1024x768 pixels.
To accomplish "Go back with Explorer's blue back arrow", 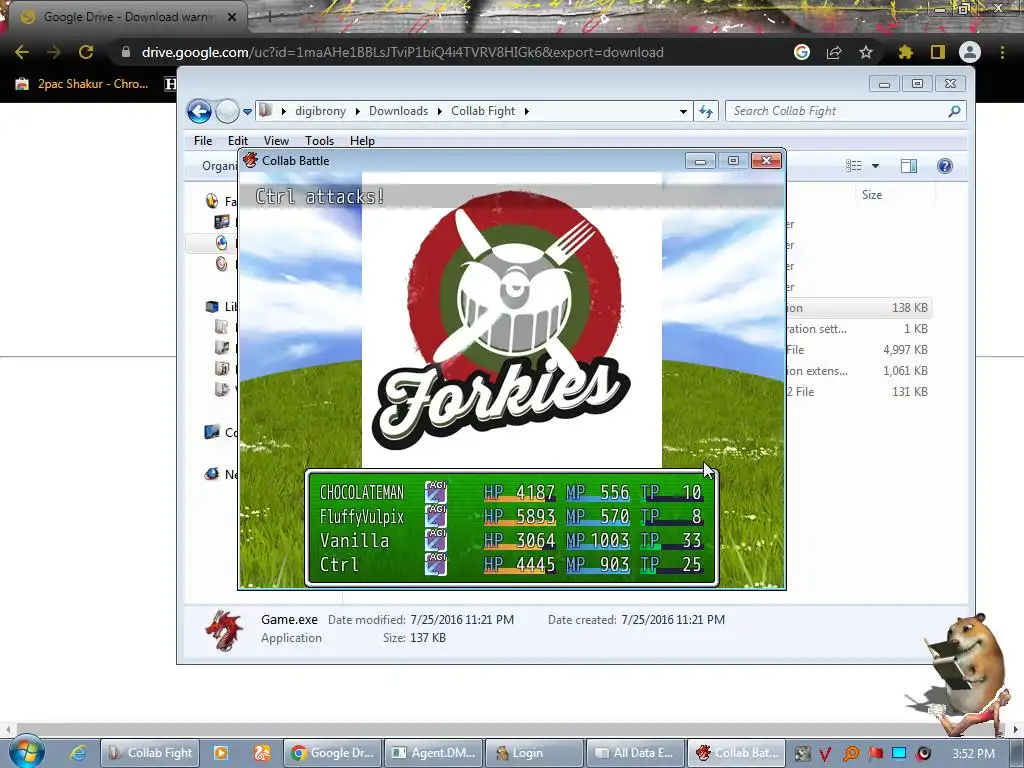I will [x=199, y=112].
